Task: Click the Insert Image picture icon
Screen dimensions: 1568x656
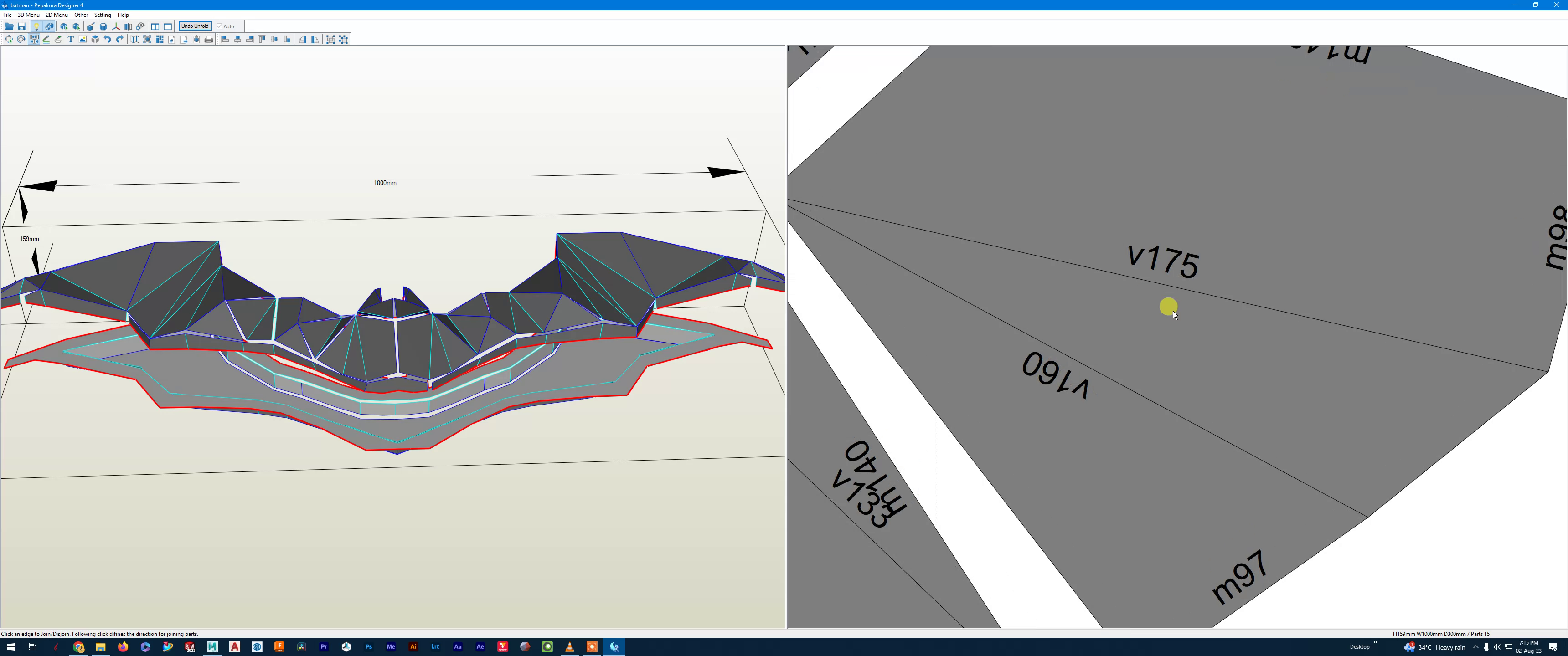Action: [x=83, y=40]
